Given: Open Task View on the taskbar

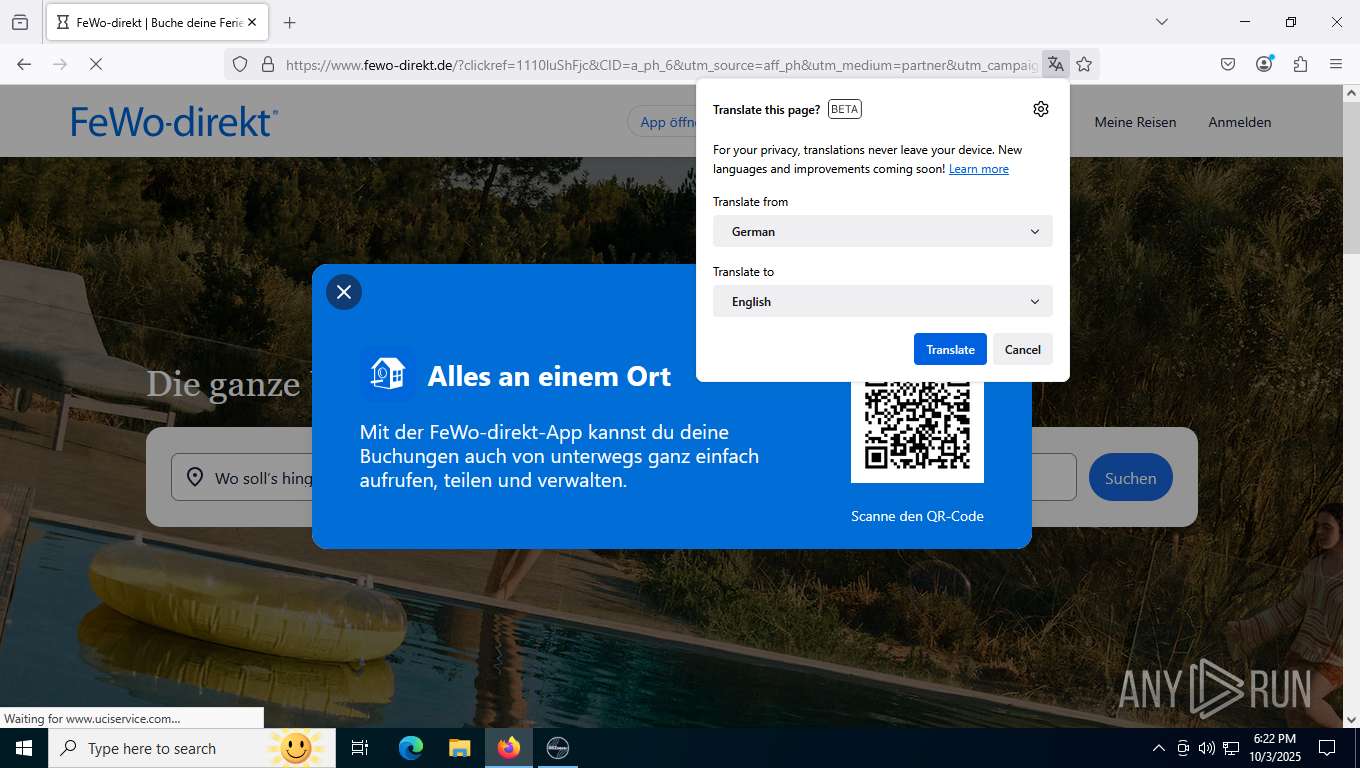Looking at the screenshot, I should 360,748.
